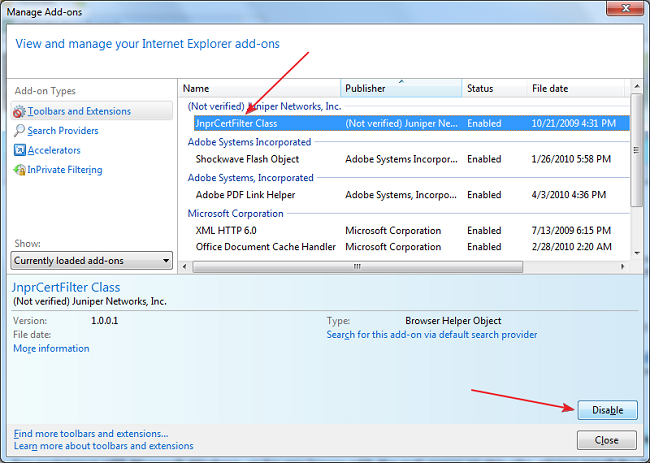
Task: Select the Shockwave Flash Object row
Action: (x=404, y=159)
